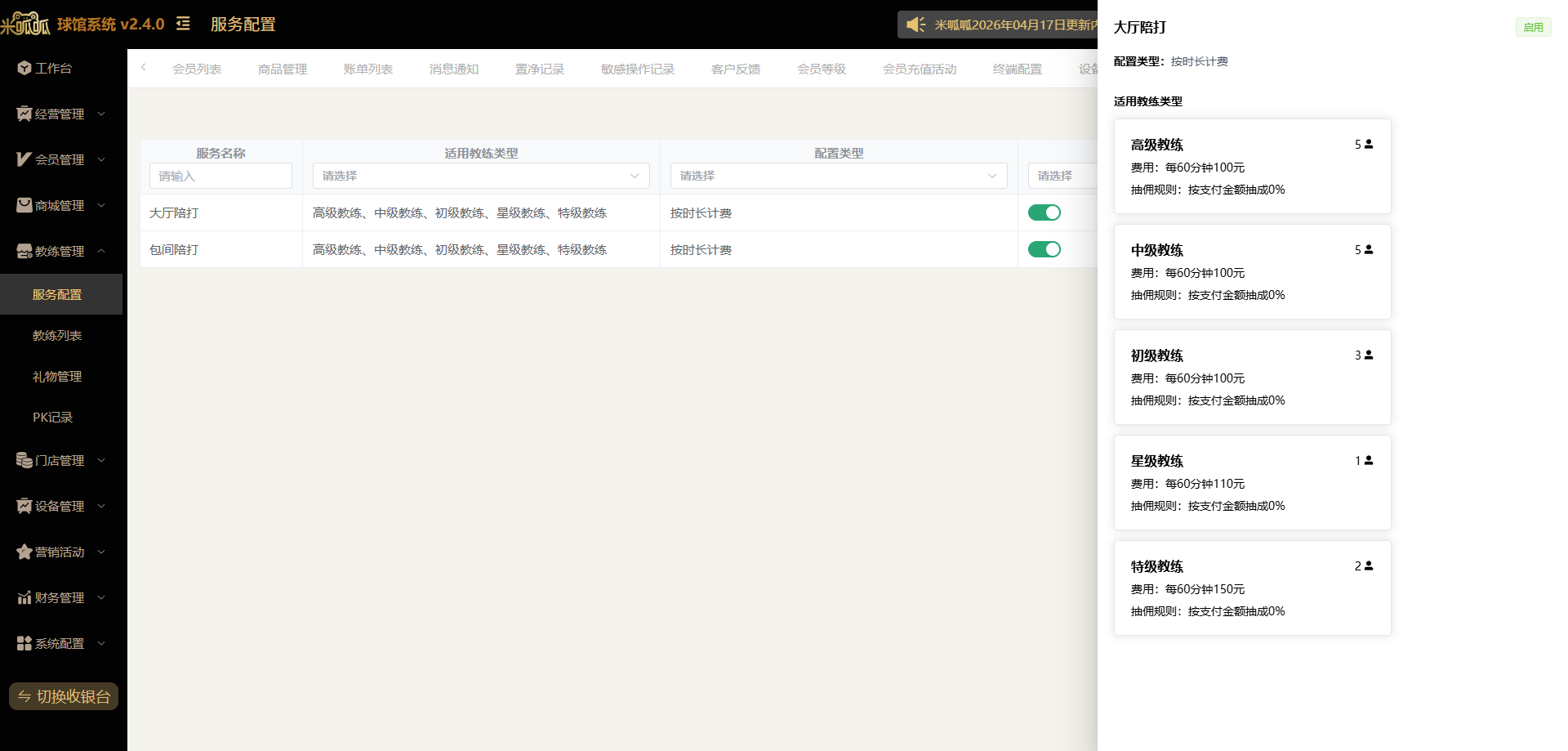Click the 启用 status tag
Screen dimensions: 1568x751
[1533, 27]
